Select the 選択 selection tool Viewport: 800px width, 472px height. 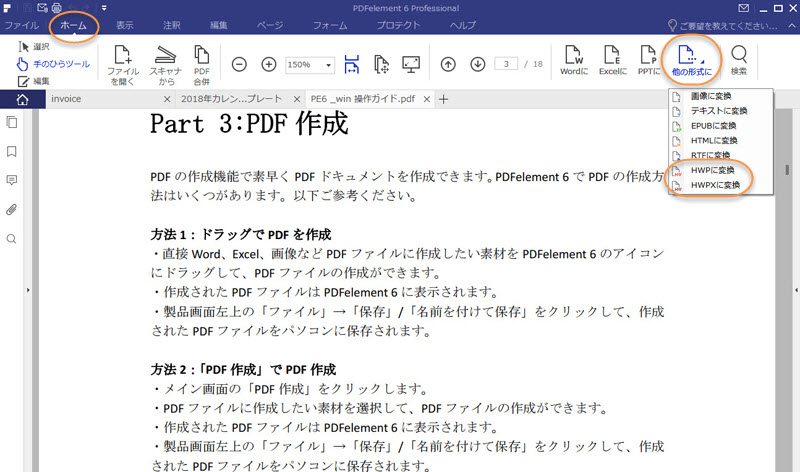click(x=34, y=47)
